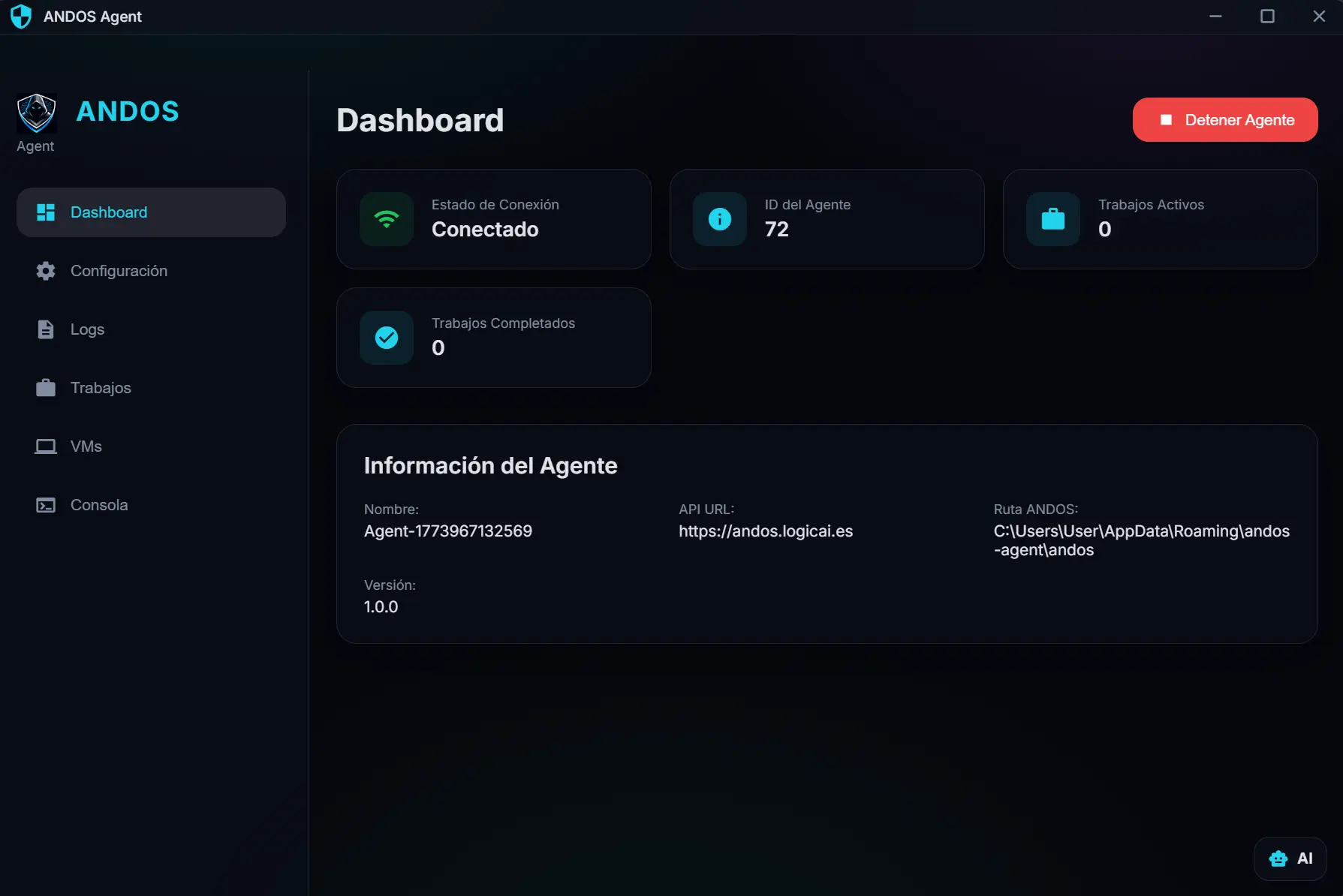
Task: Click the ANDOS agent logo avatar
Action: coord(36,113)
